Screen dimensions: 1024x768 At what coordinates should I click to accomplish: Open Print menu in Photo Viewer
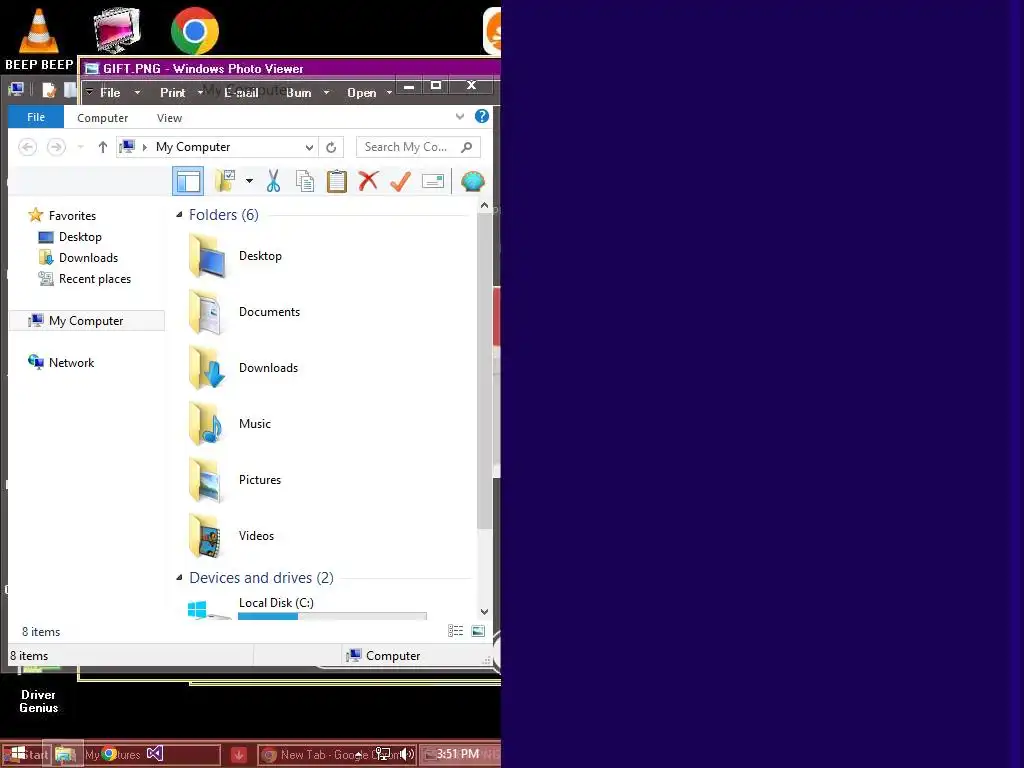point(172,93)
